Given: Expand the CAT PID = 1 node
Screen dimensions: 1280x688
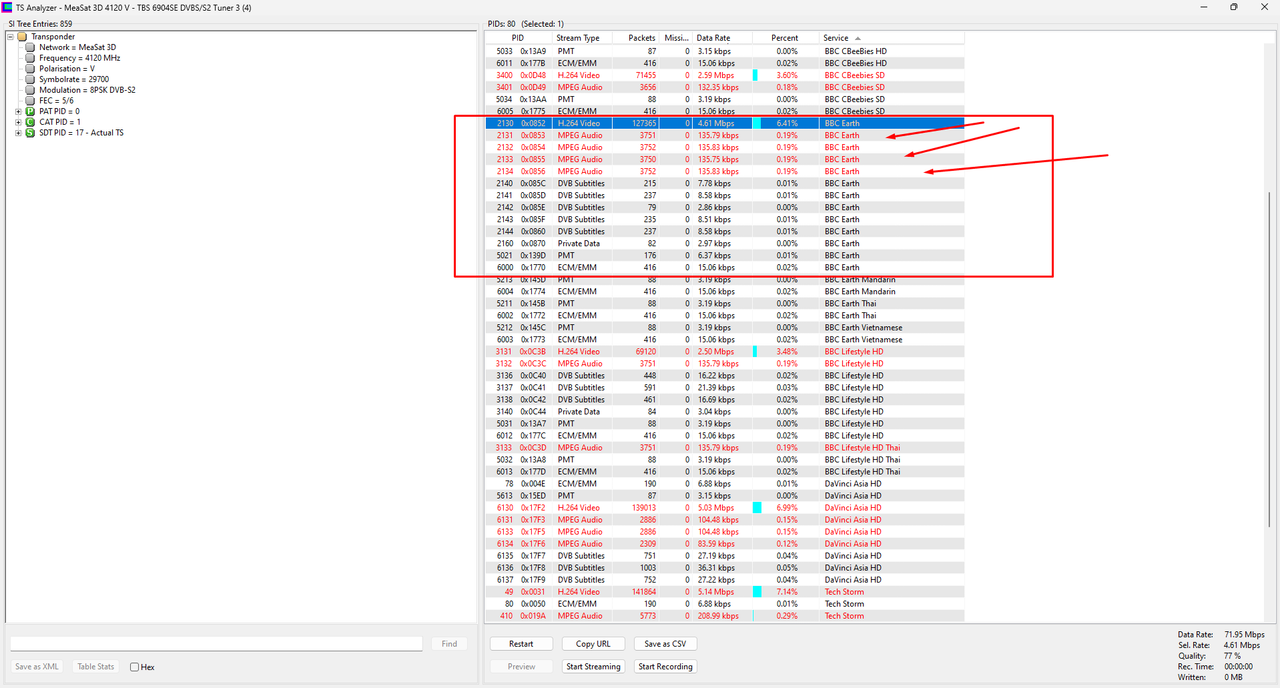Looking at the screenshot, I should [18, 122].
